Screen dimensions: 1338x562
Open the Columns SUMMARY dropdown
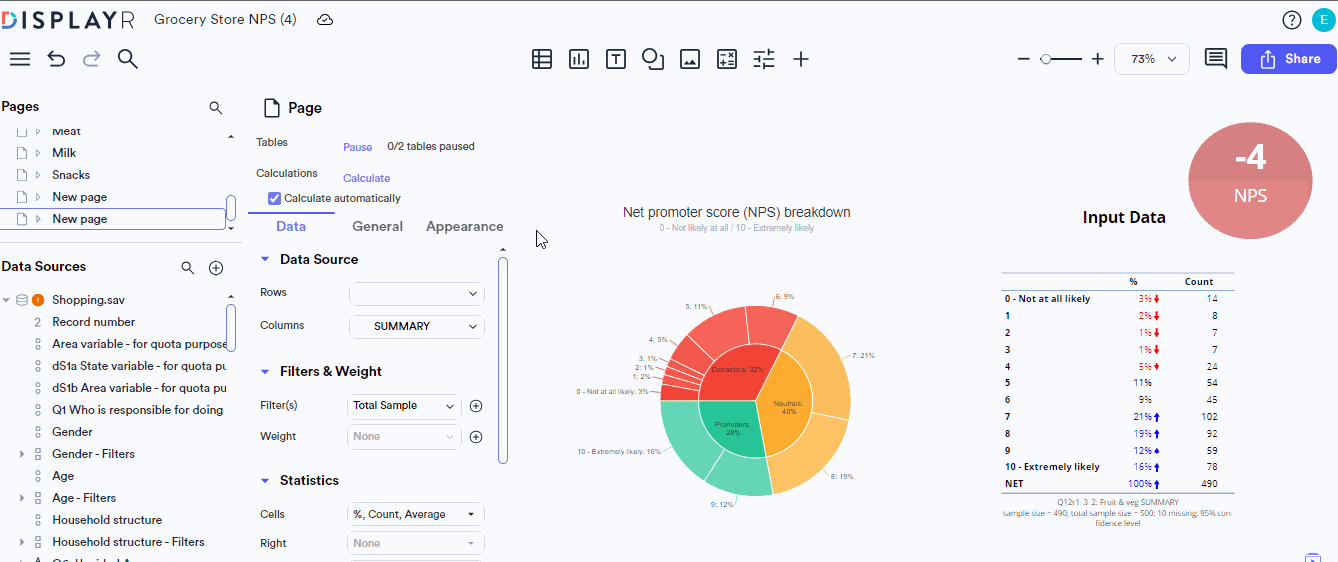click(416, 326)
